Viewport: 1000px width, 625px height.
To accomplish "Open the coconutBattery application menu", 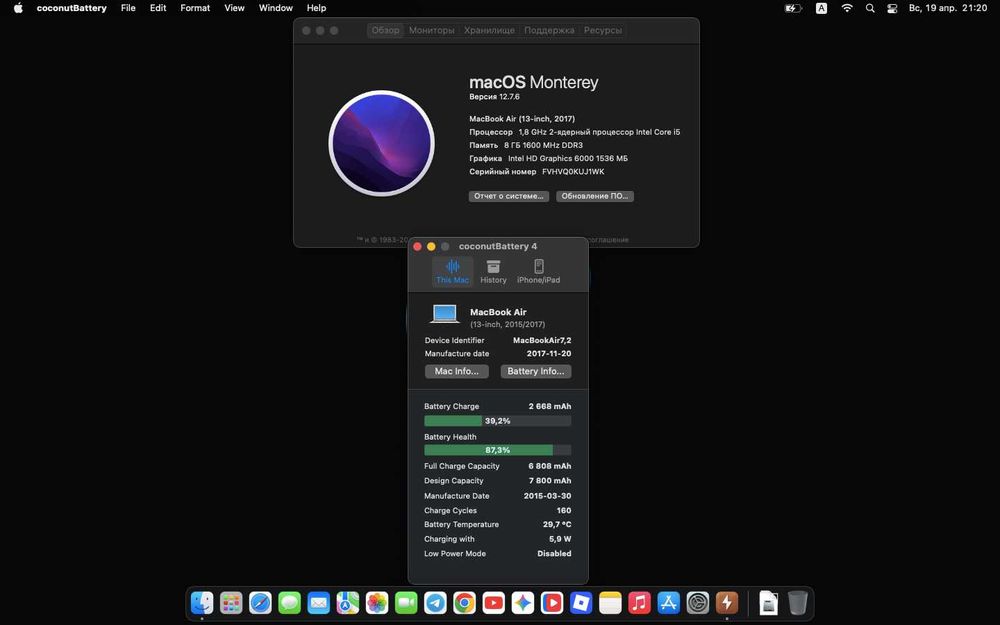I will (x=71, y=8).
